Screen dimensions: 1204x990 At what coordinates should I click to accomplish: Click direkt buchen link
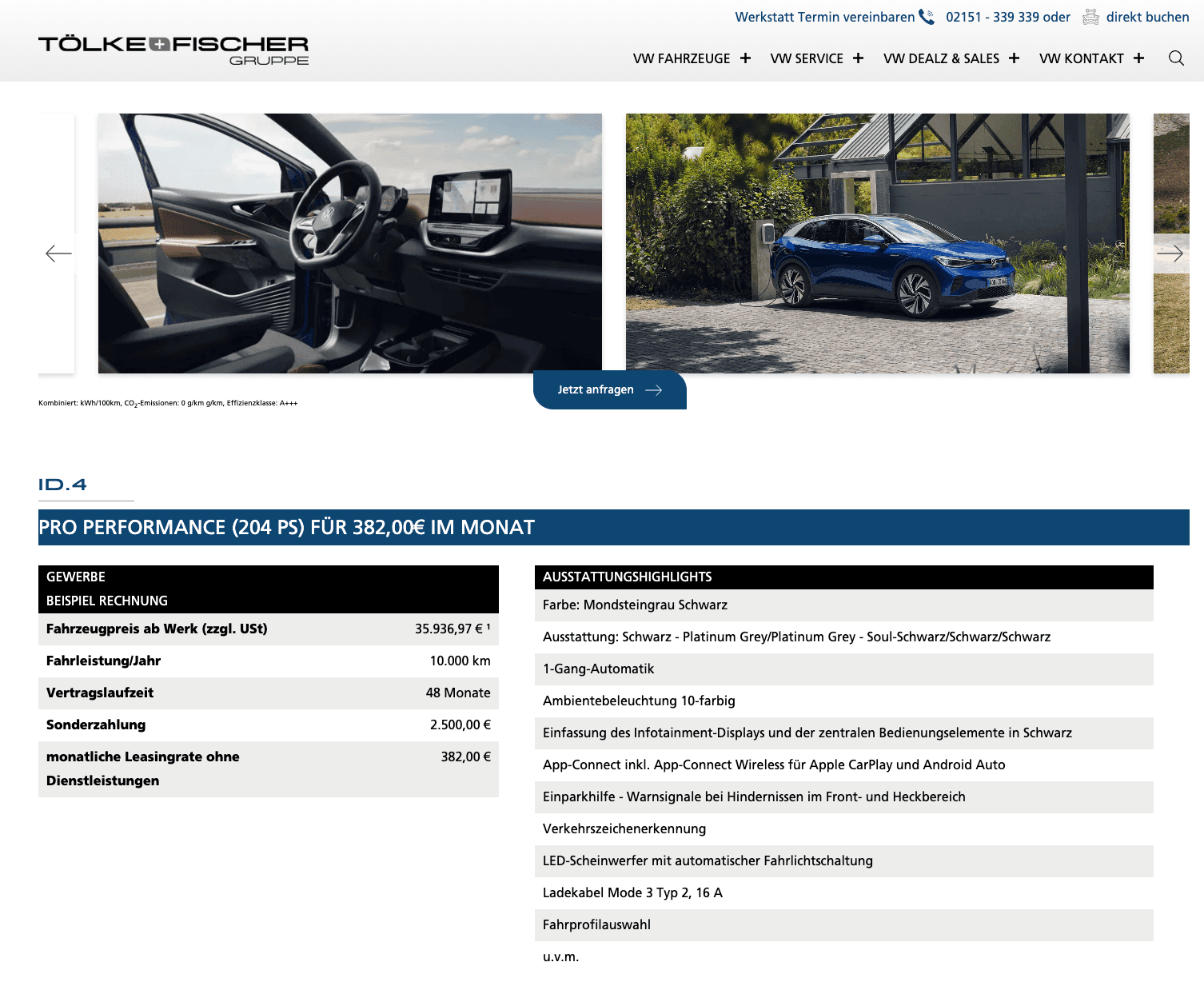pyautogui.click(x=1147, y=17)
